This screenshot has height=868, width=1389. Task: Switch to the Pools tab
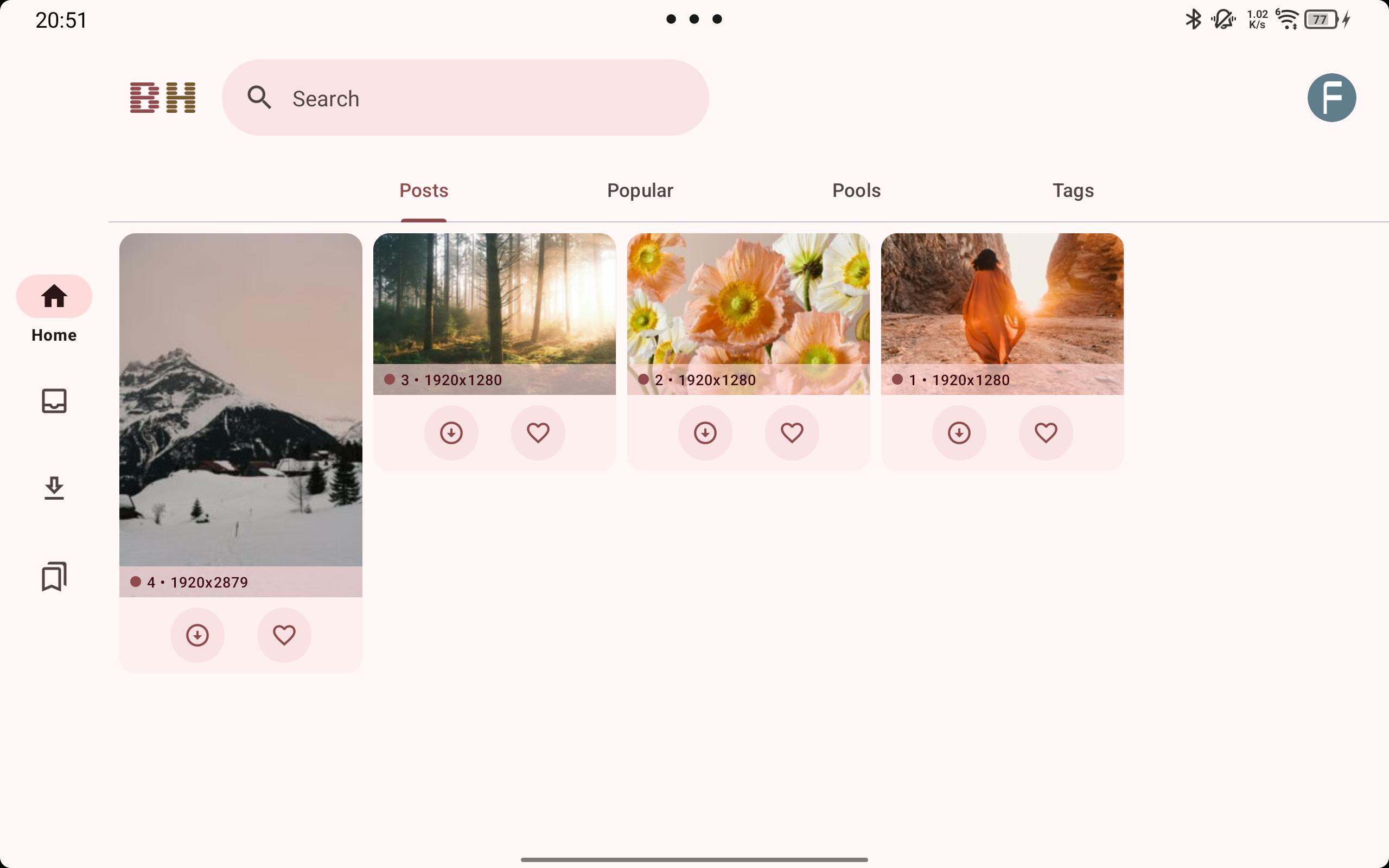pyautogui.click(x=856, y=190)
